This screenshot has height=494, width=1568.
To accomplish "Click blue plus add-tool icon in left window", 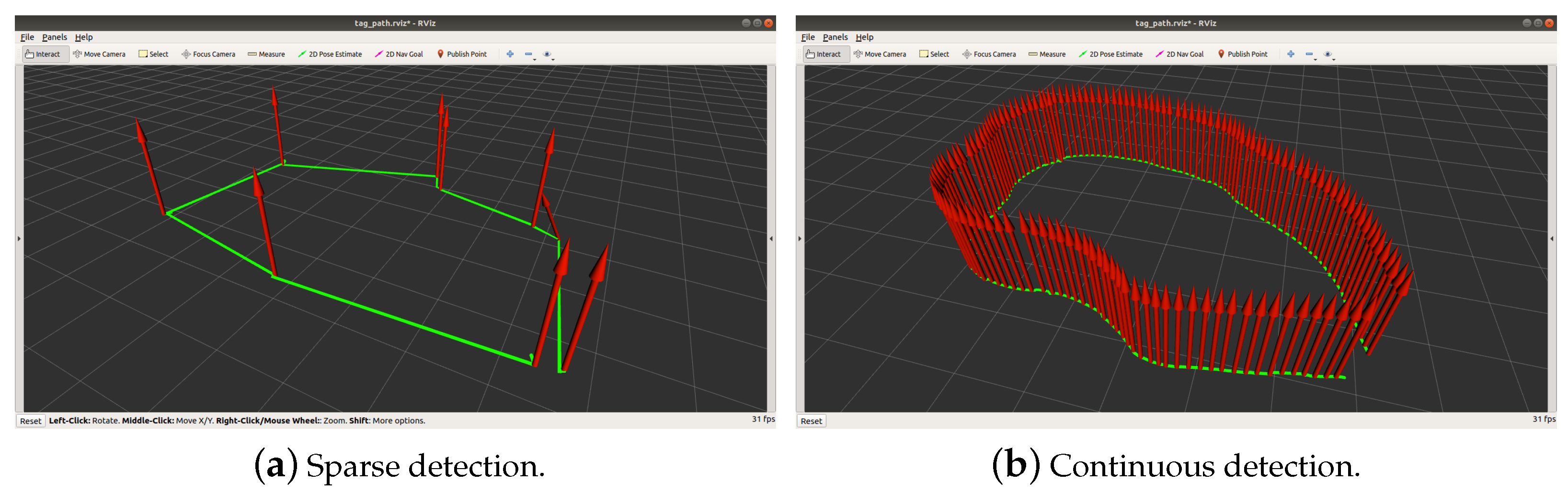I will [x=510, y=54].
